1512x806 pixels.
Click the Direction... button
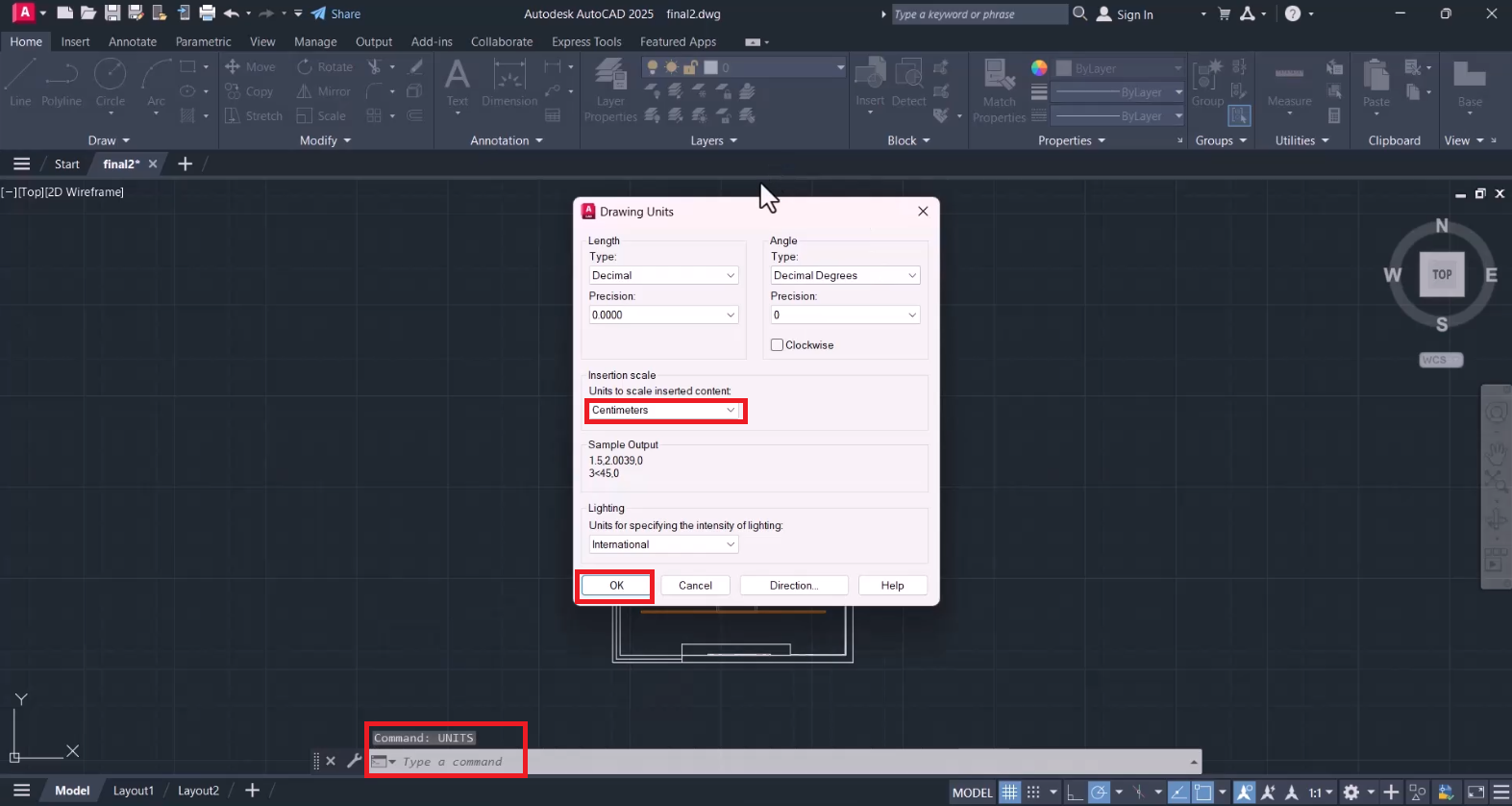(x=793, y=586)
